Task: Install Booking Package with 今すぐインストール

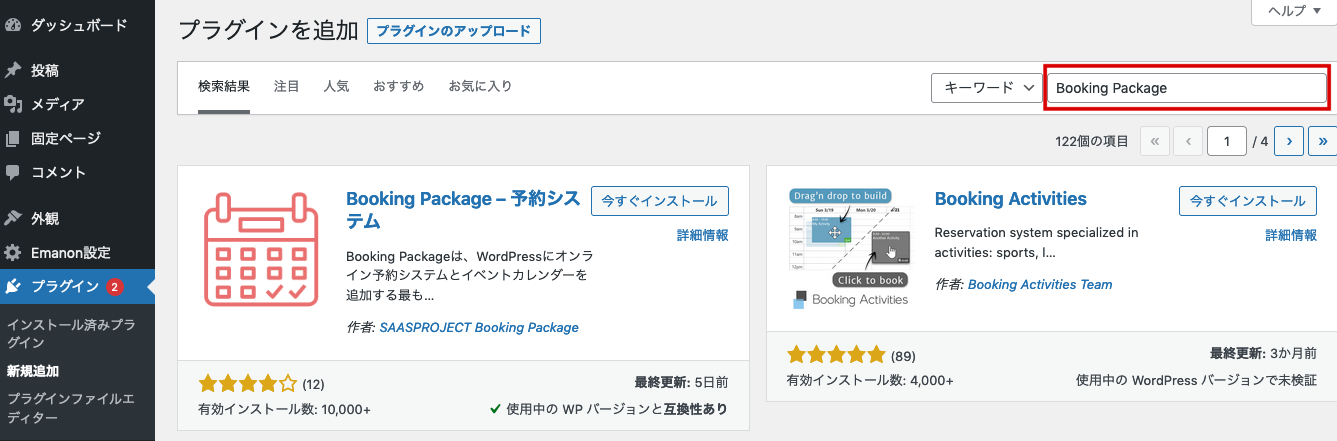Action: 660,201
